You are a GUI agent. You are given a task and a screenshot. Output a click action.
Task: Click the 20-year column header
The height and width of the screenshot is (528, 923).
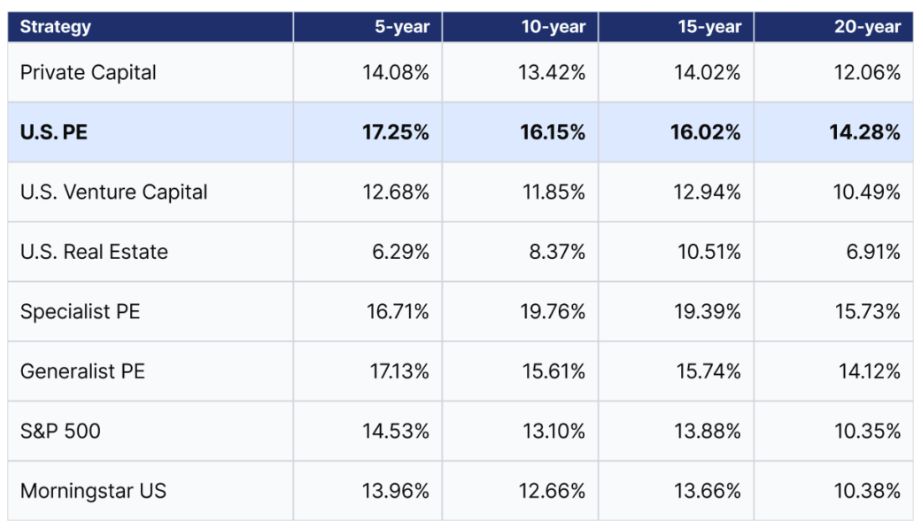point(867,26)
